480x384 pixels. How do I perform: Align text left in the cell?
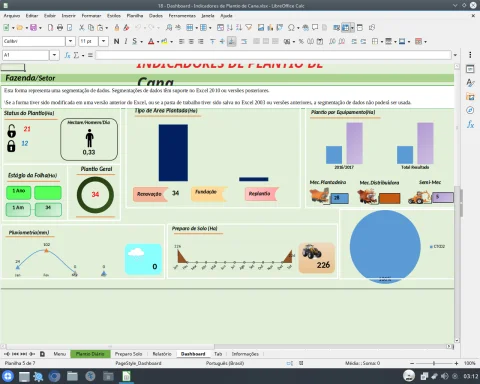[182, 41]
